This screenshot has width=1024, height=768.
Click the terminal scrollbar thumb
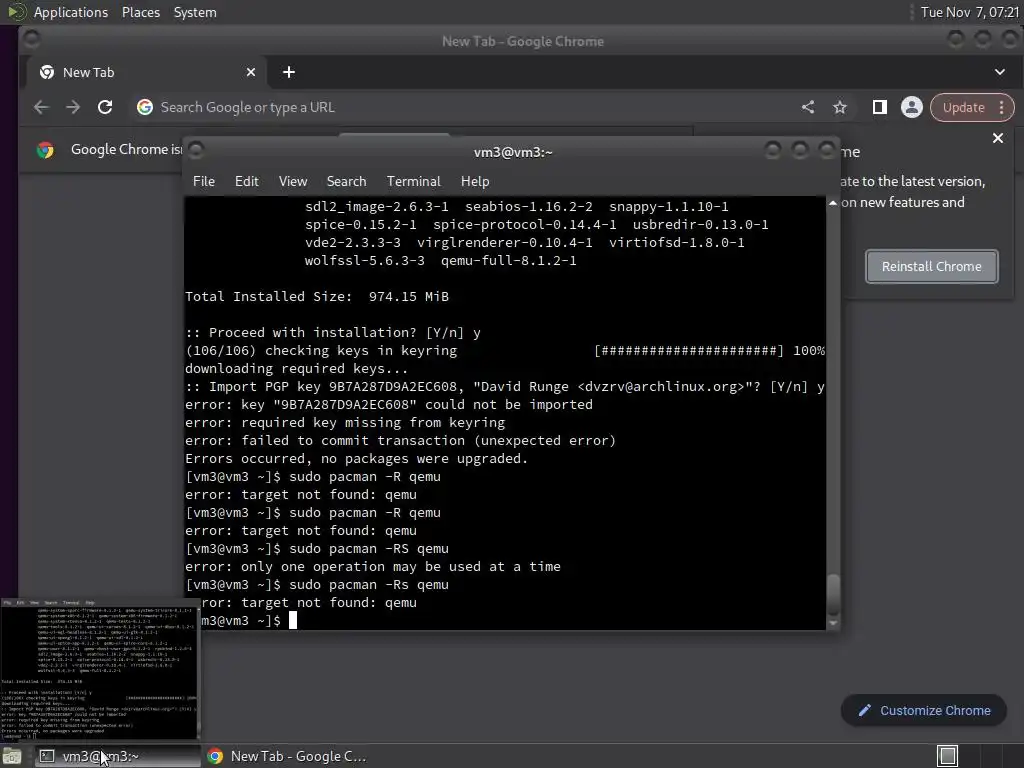[x=833, y=594]
